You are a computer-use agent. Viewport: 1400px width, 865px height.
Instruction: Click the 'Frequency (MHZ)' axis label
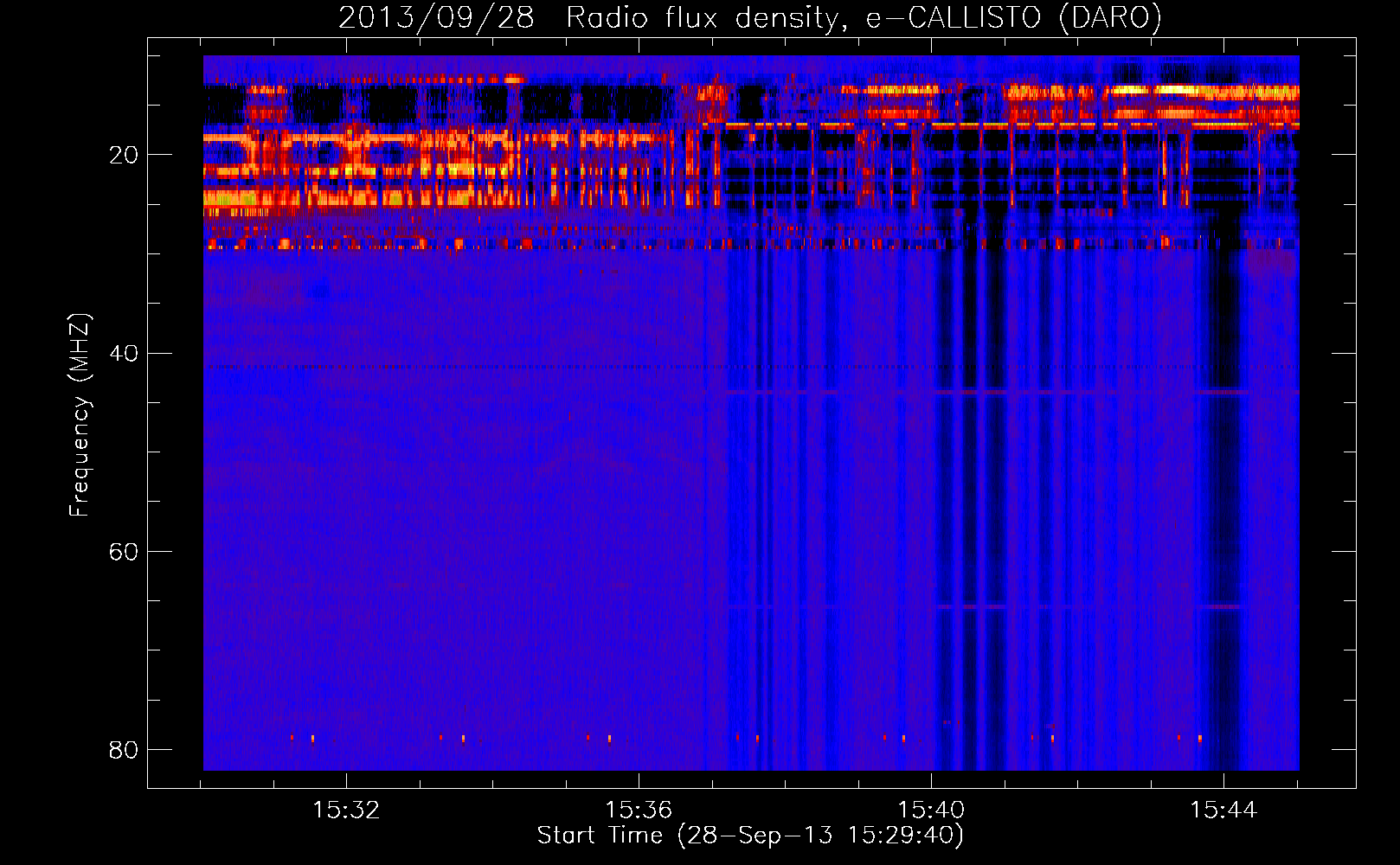click(80, 415)
